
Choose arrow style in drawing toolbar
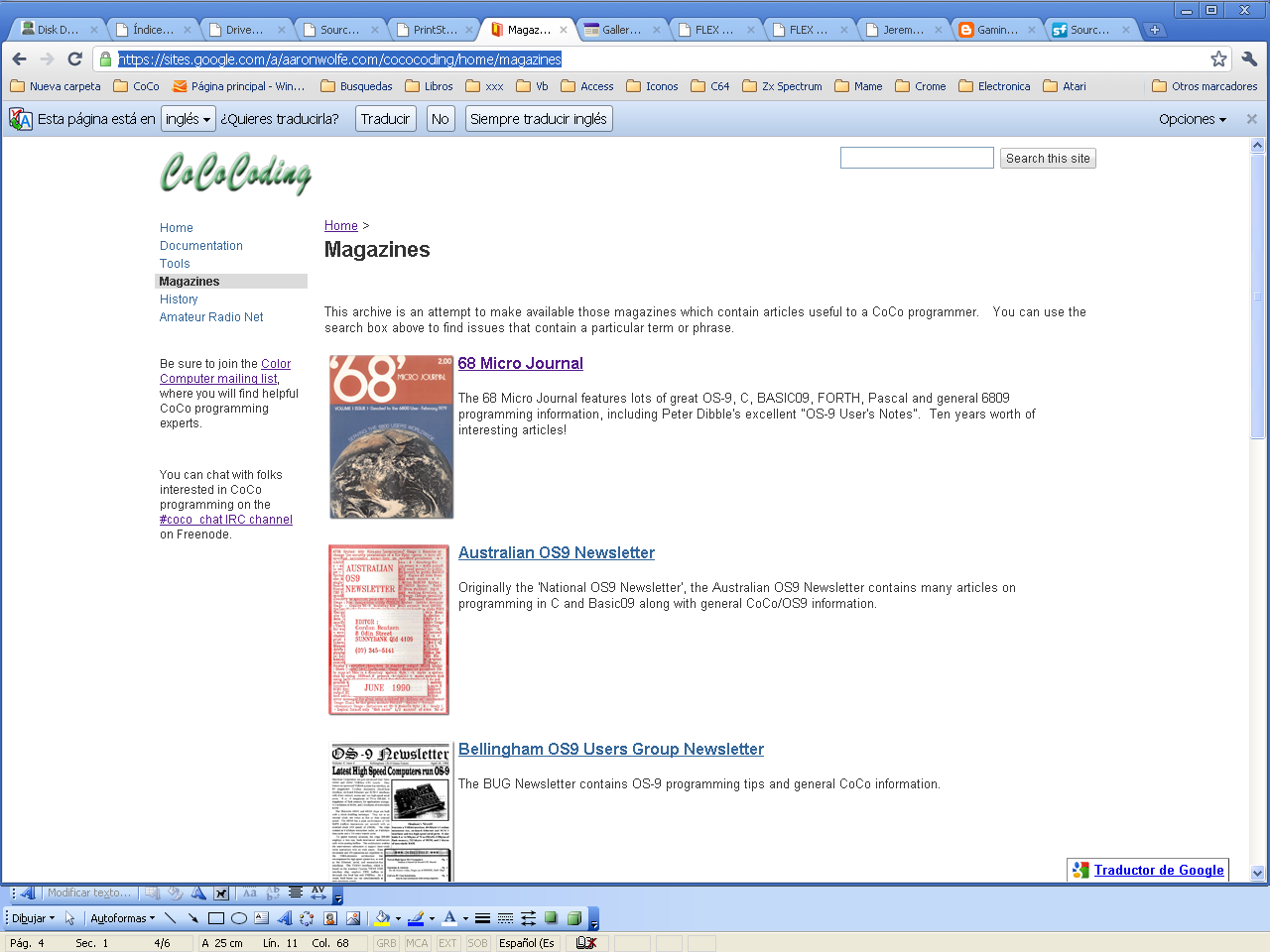(x=528, y=918)
